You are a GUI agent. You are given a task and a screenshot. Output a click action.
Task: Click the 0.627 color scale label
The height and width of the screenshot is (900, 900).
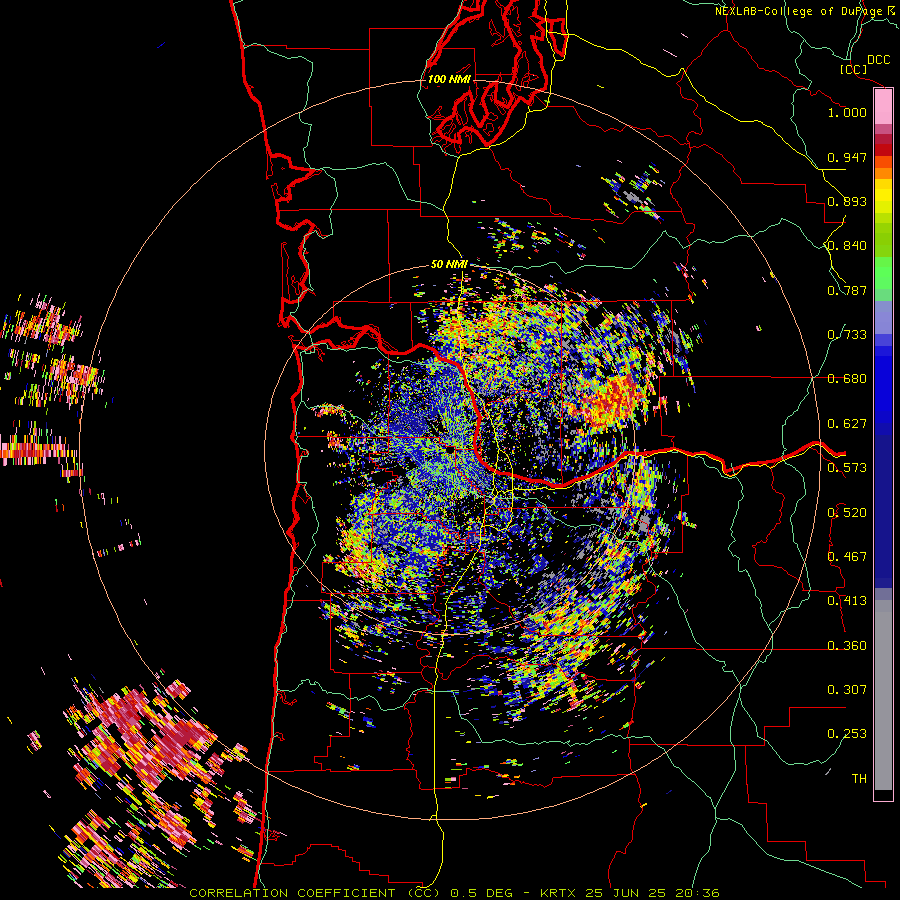tap(847, 424)
